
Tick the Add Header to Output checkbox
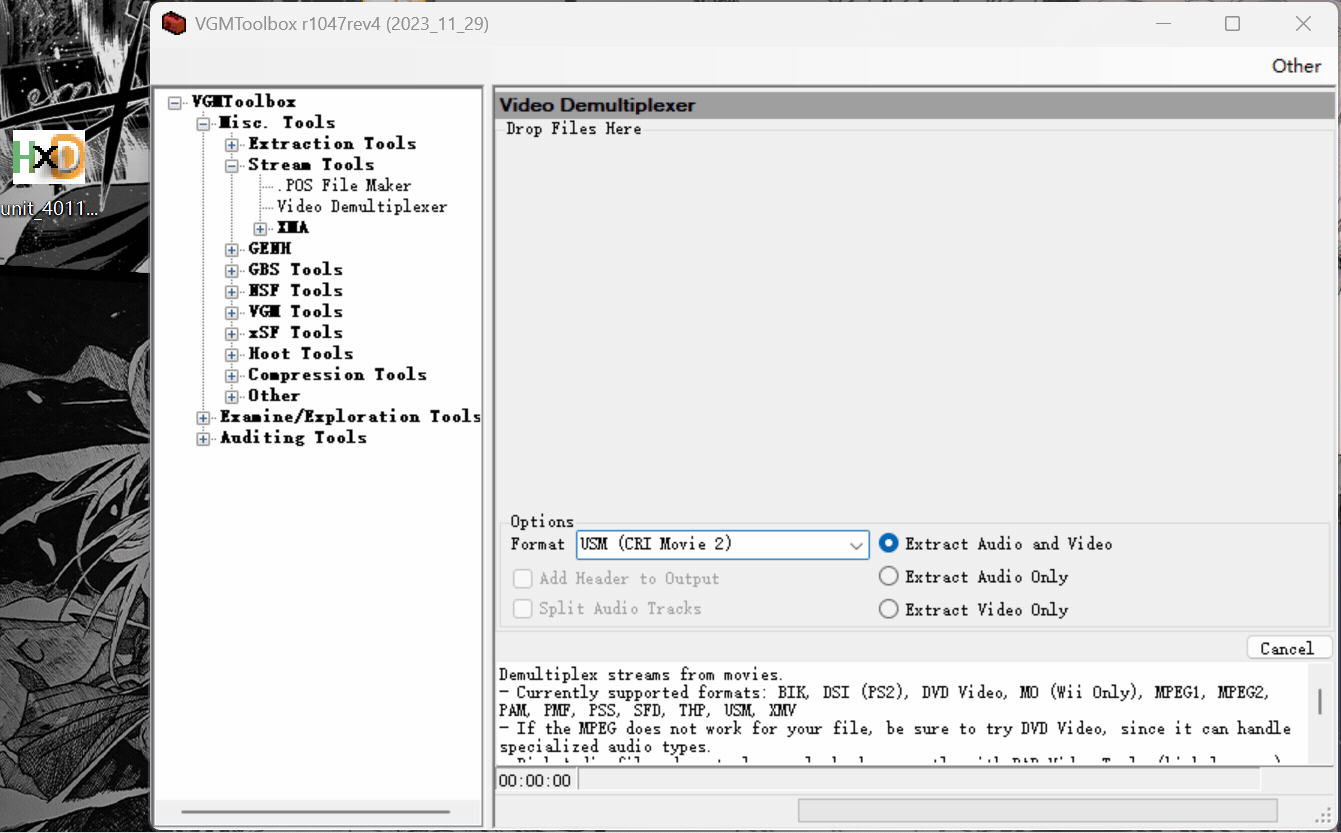(x=522, y=579)
